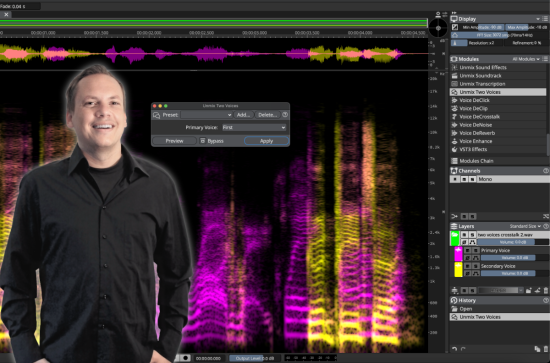Image resolution: width=550 pixels, height=363 pixels.
Task: Click the undo arrow in History panel
Action: click(455, 349)
